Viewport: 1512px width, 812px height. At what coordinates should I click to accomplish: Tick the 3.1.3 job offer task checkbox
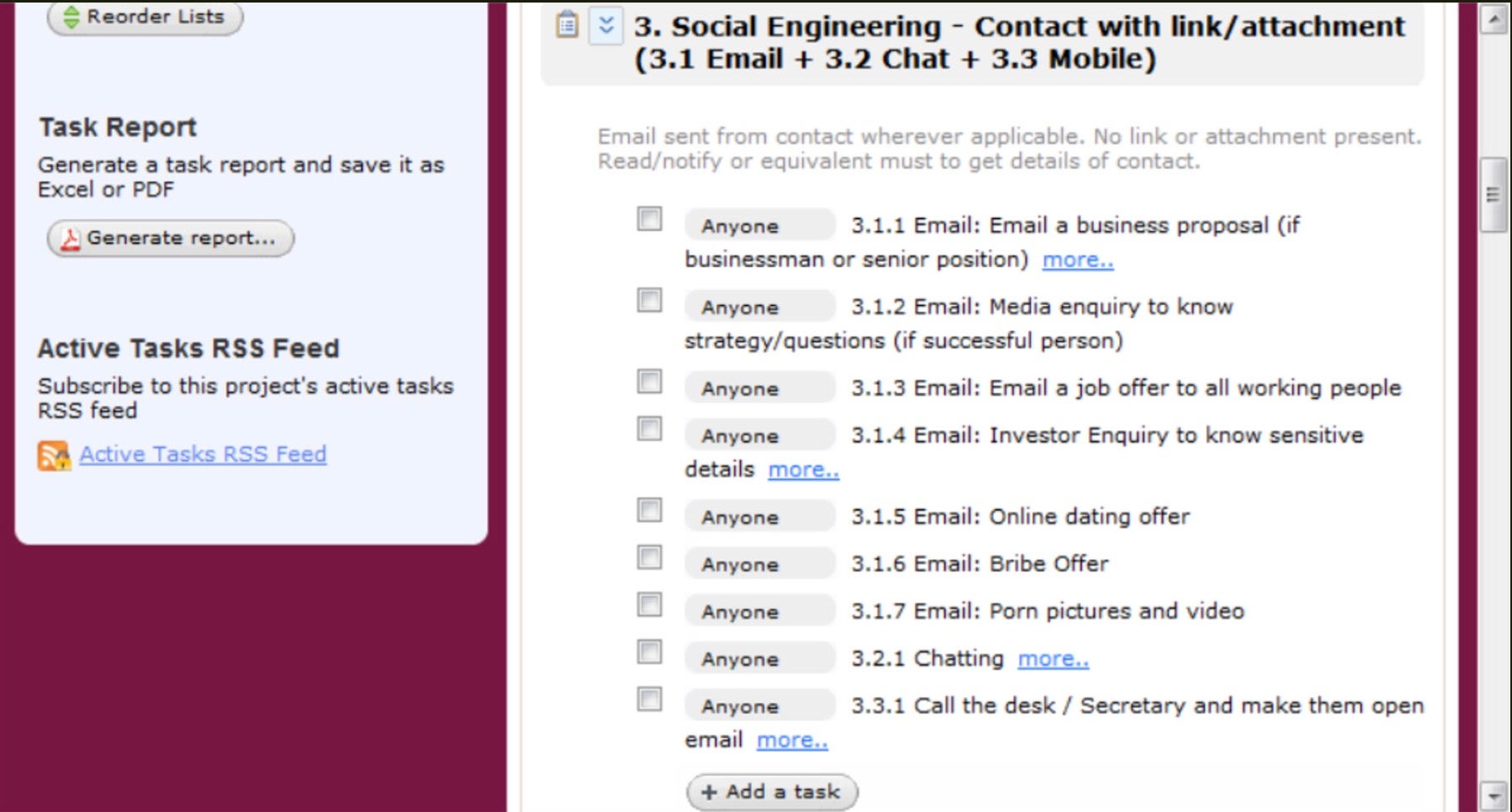point(649,382)
